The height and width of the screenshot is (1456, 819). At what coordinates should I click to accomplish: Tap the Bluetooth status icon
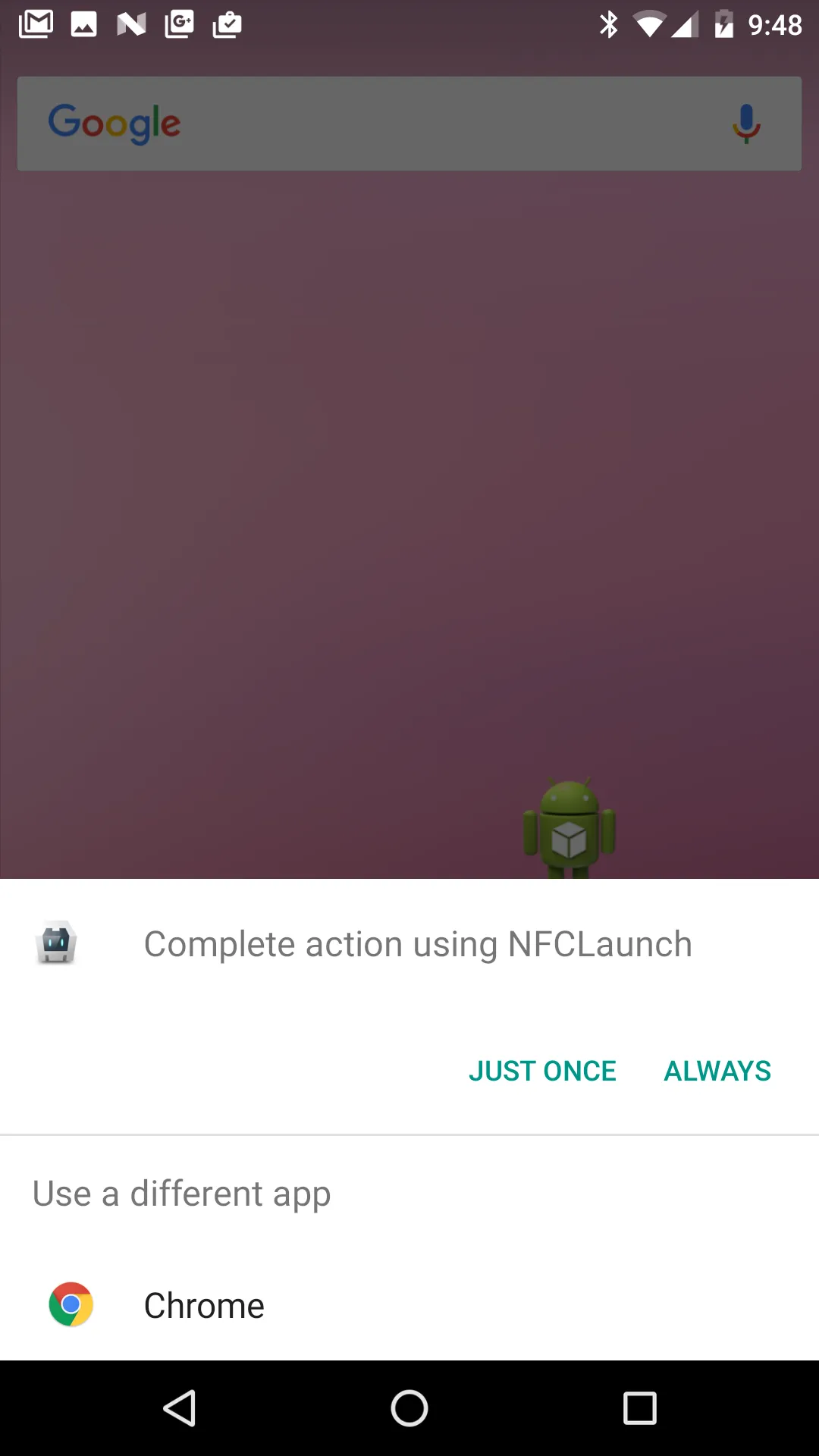click(608, 24)
